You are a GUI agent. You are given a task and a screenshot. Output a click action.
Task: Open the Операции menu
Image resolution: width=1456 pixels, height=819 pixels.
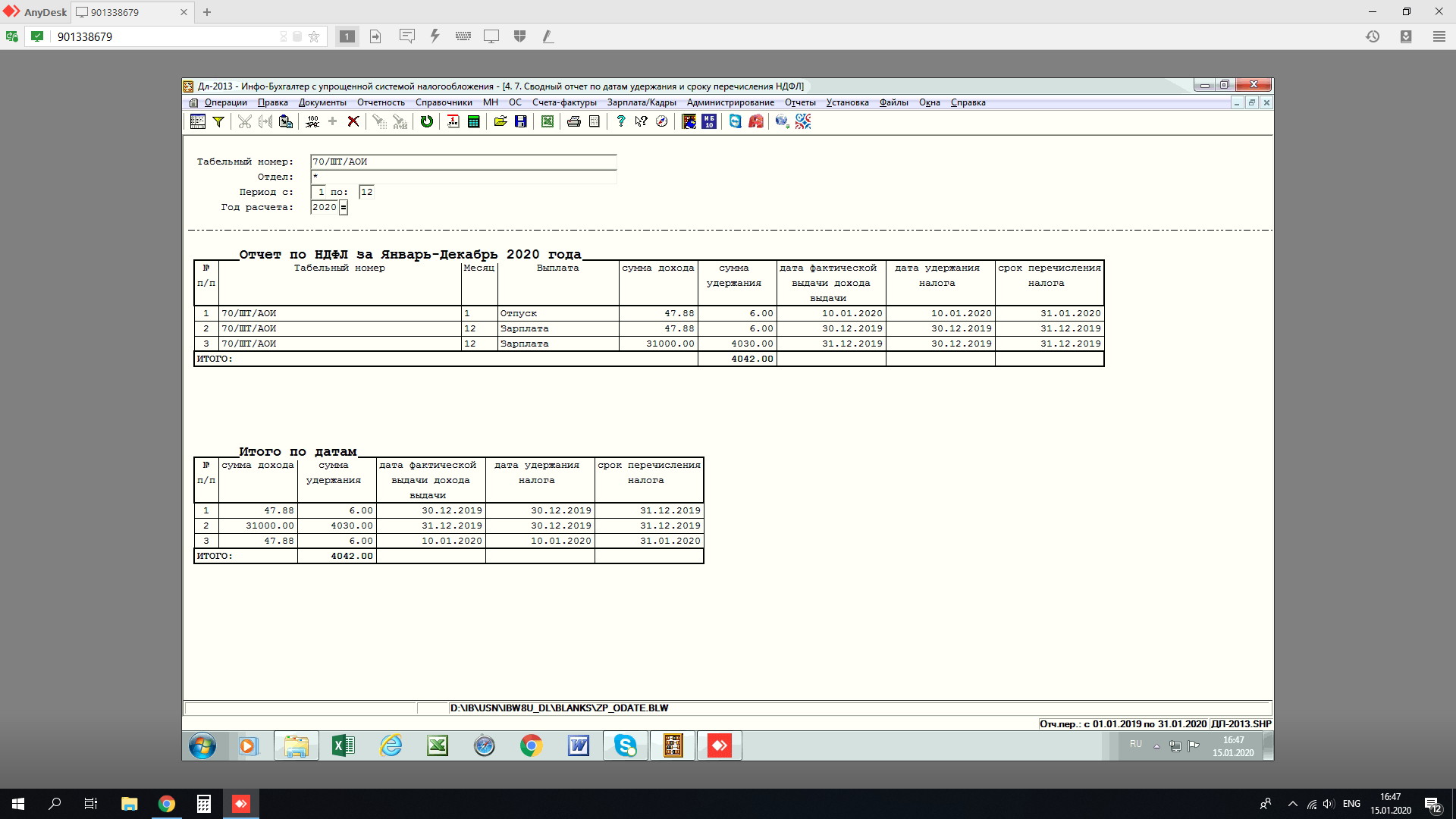click(x=225, y=102)
